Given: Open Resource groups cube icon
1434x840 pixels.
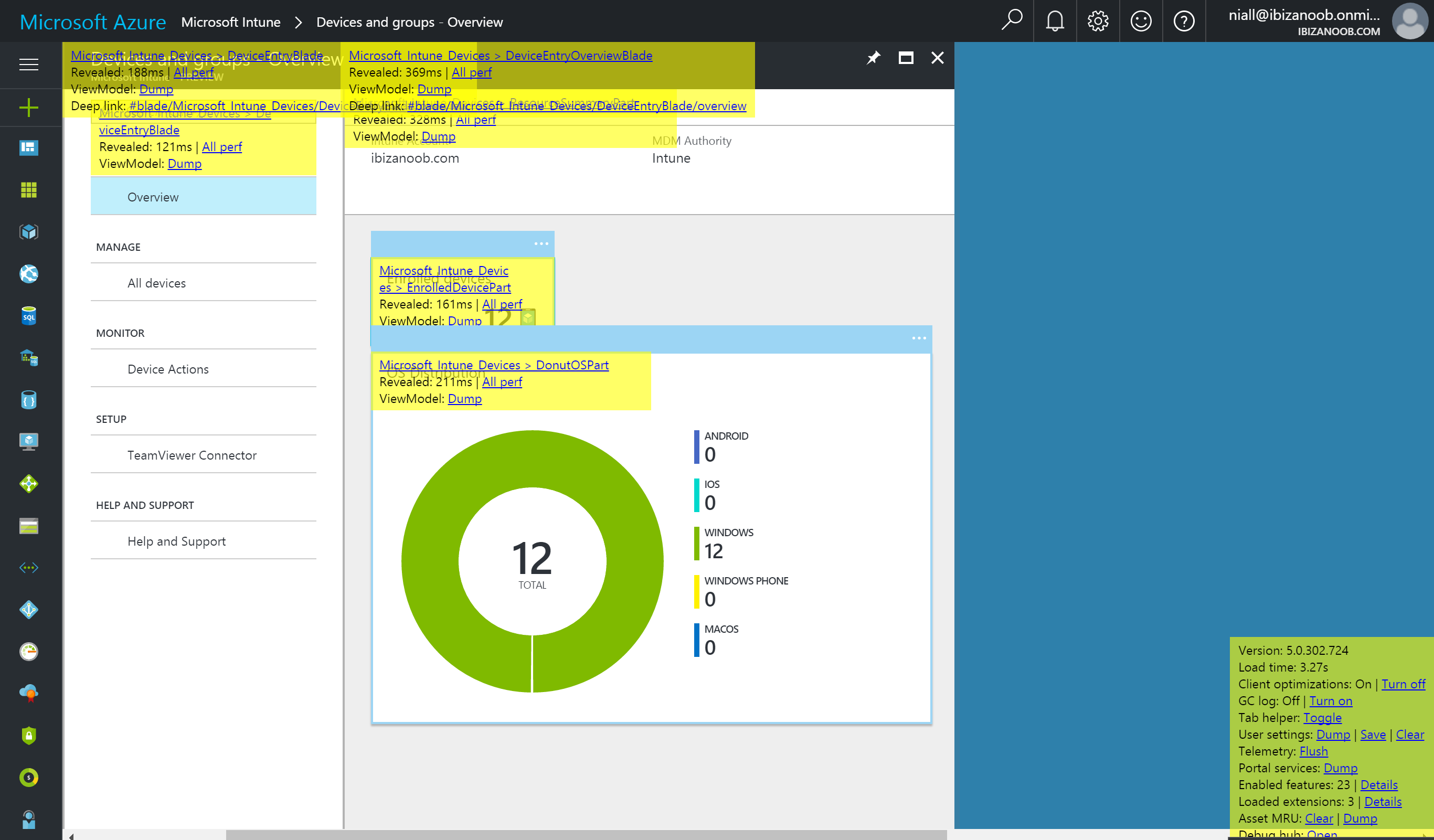Looking at the screenshot, I should pos(29,232).
